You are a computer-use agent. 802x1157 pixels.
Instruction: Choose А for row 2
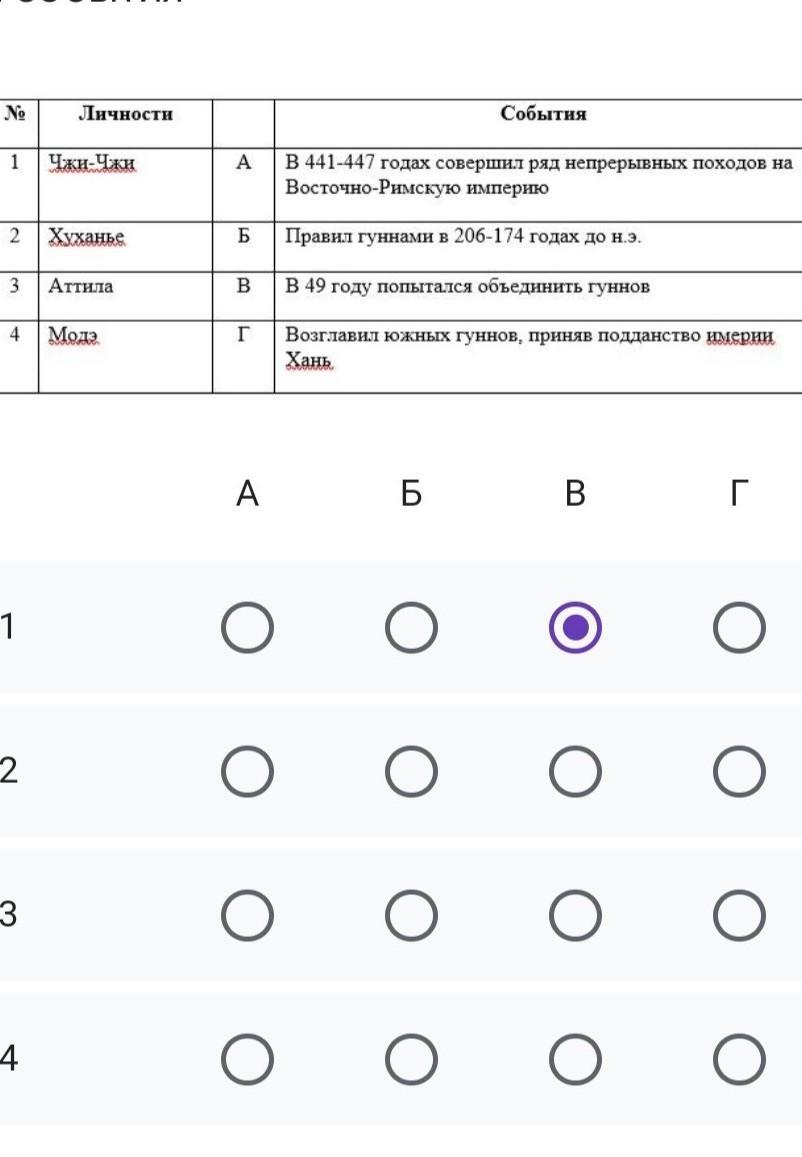247,771
